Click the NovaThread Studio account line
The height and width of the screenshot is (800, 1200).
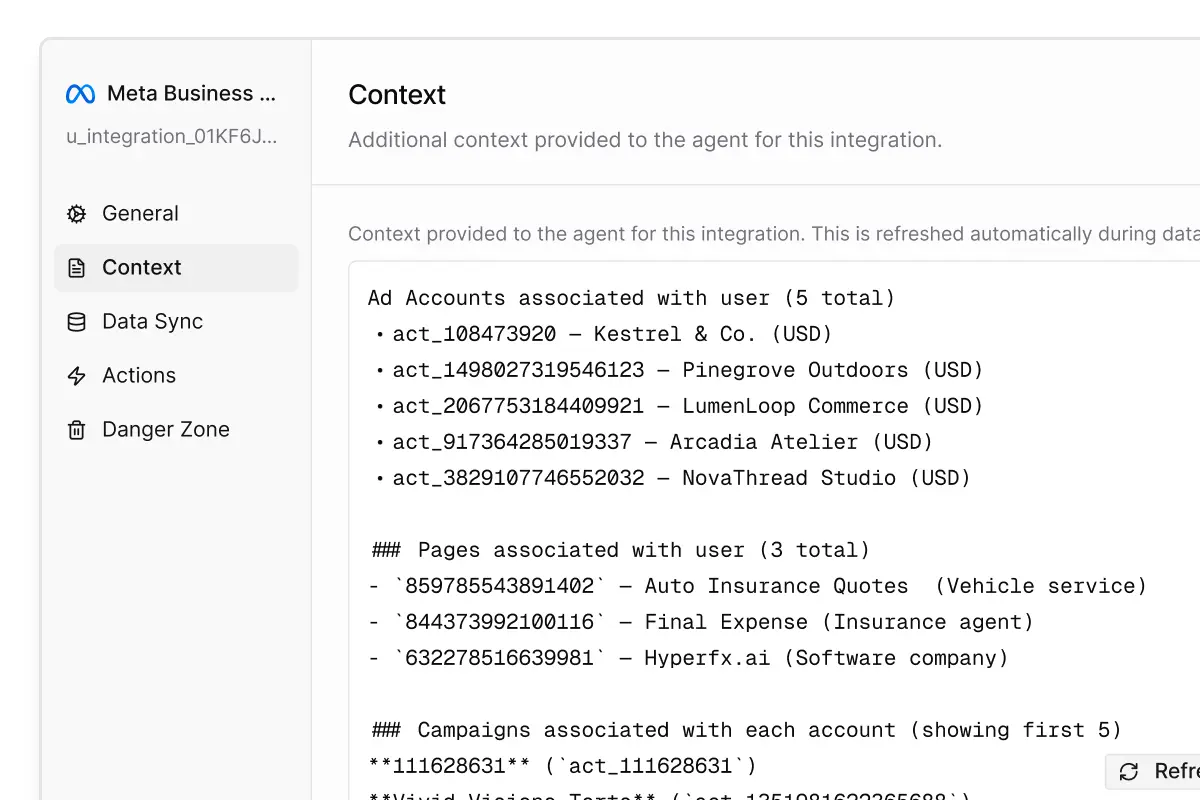click(673, 478)
